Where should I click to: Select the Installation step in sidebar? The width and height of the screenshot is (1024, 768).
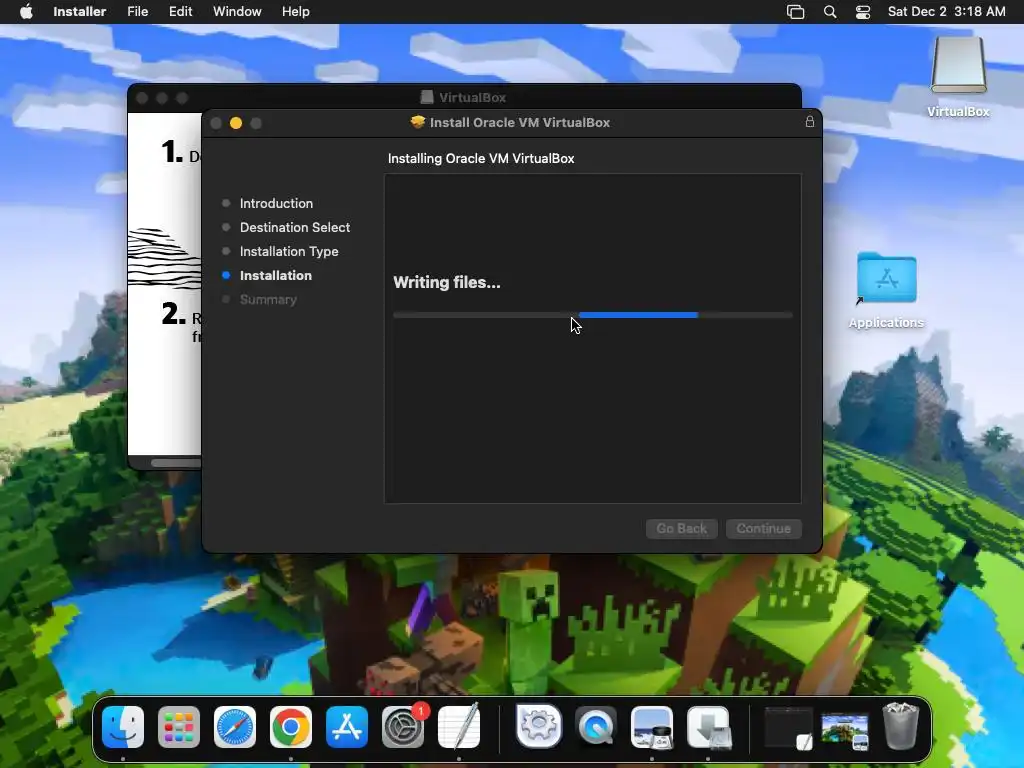[x=276, y=276]
